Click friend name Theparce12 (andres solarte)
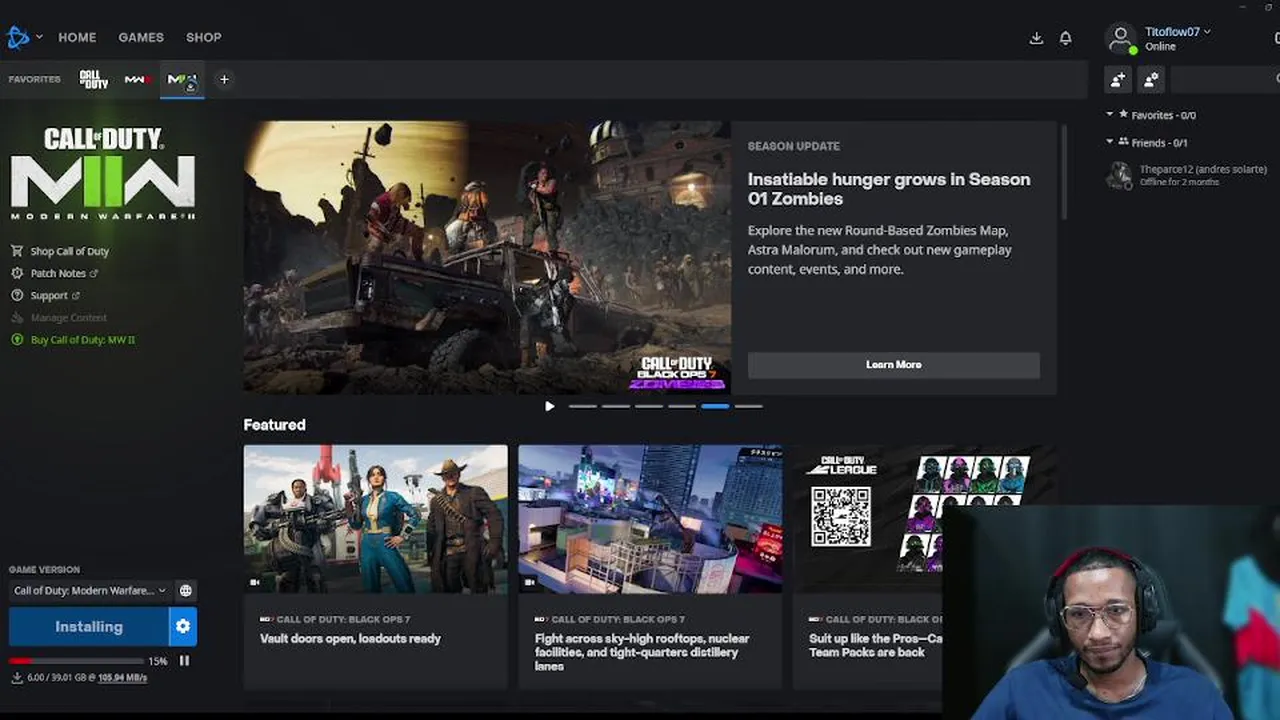This screenshot has width=1280, height=720. (x=1203, y=169)
